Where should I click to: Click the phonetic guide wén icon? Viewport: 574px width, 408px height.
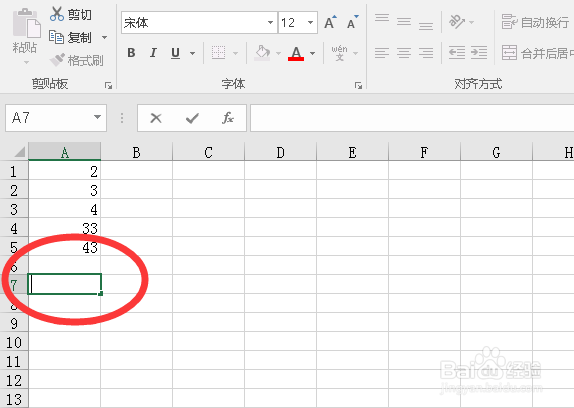tap(339, 53)
